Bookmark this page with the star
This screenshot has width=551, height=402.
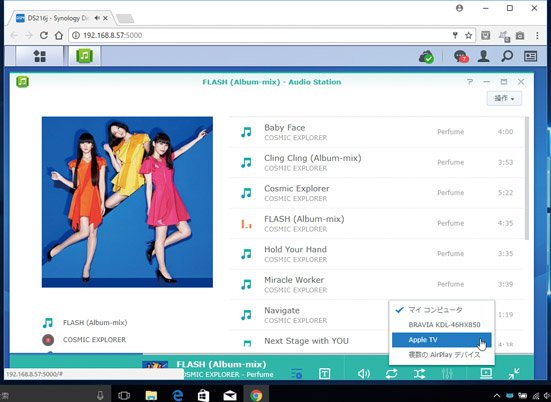click(x=468, y=35)
